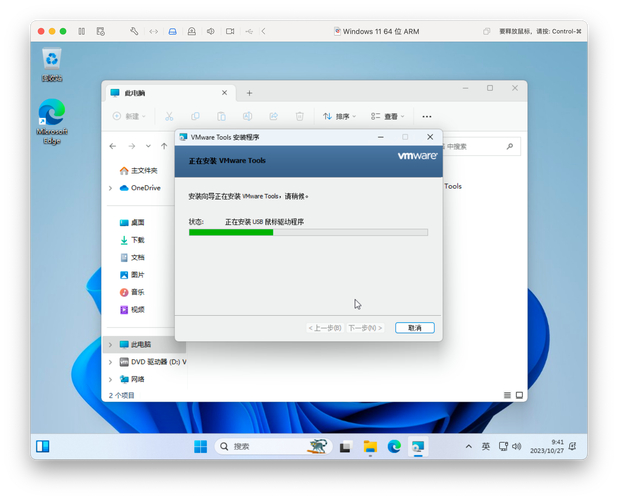This screenshot has height=500, width=618.
Task: Minimize the VMware Tools installer dialog
Action: pyautogui.click(x=381, y=137)
